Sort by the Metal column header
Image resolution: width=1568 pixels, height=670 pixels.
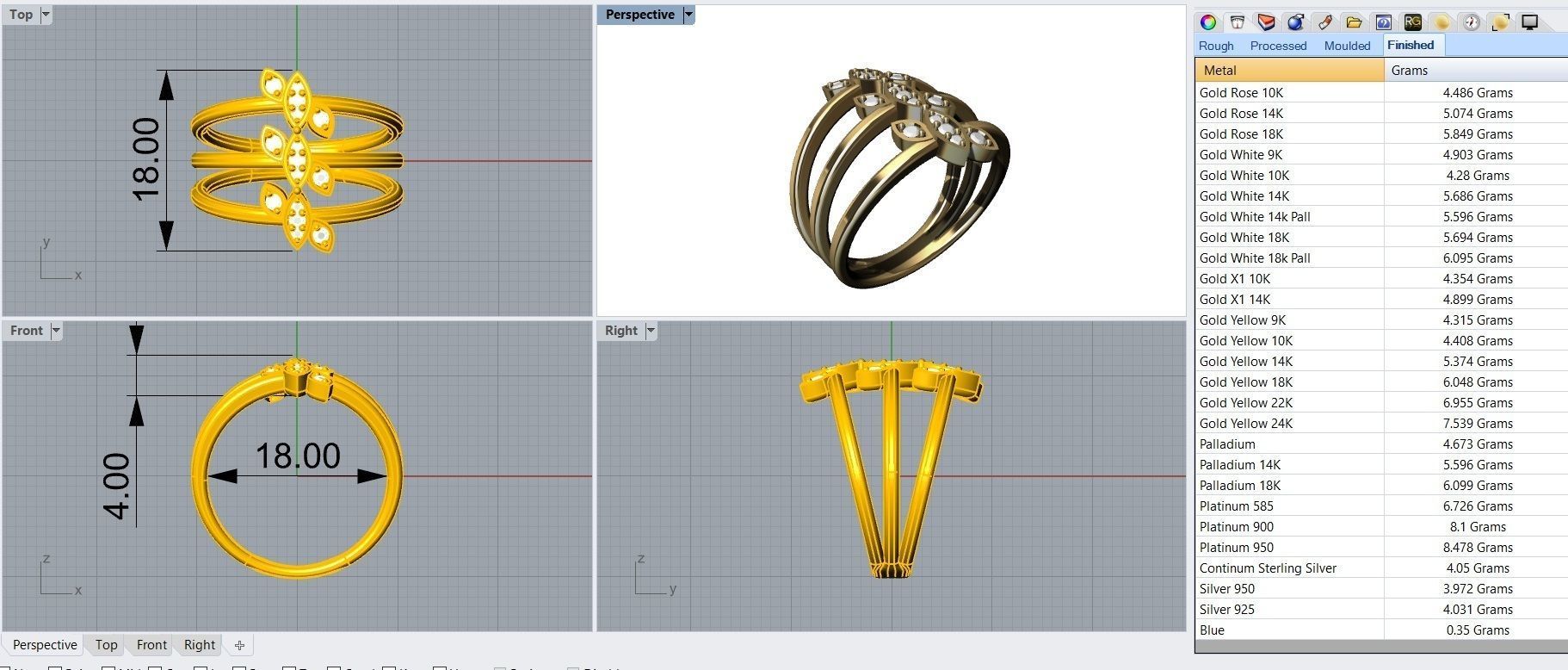click(x=1289, y=71)
